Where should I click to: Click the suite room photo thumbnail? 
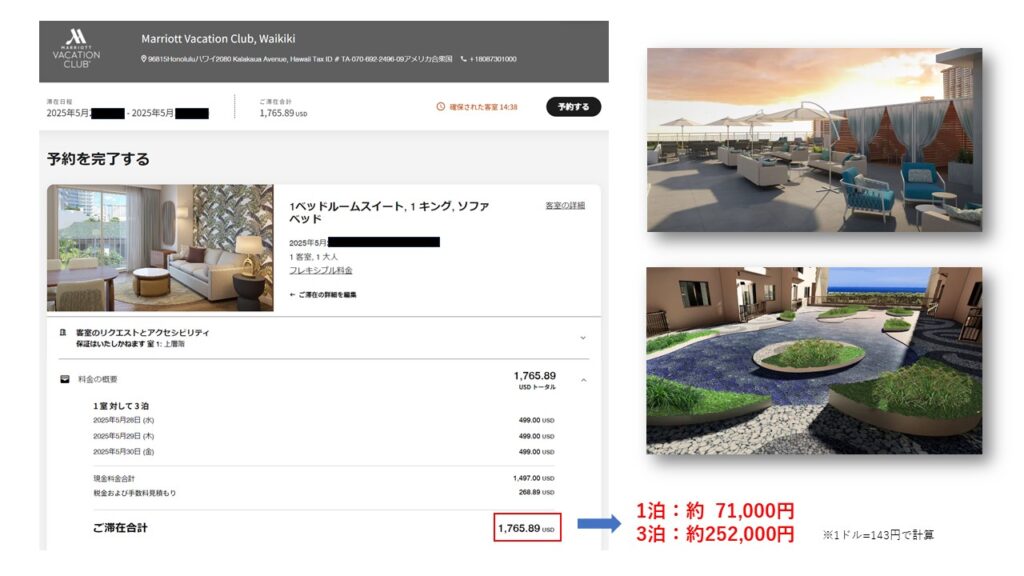160,248
